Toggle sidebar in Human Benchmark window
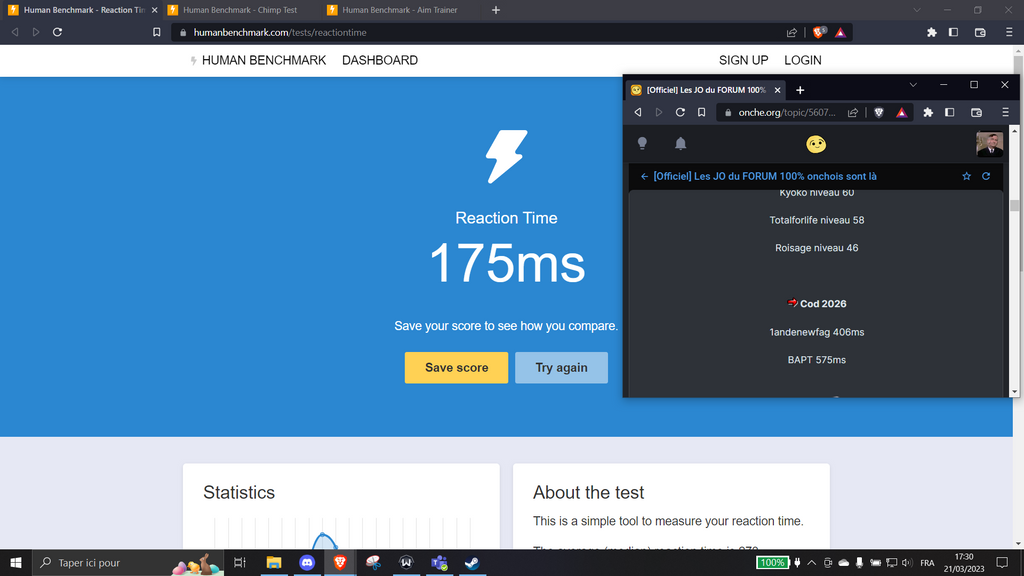 [x=953, y=32]
